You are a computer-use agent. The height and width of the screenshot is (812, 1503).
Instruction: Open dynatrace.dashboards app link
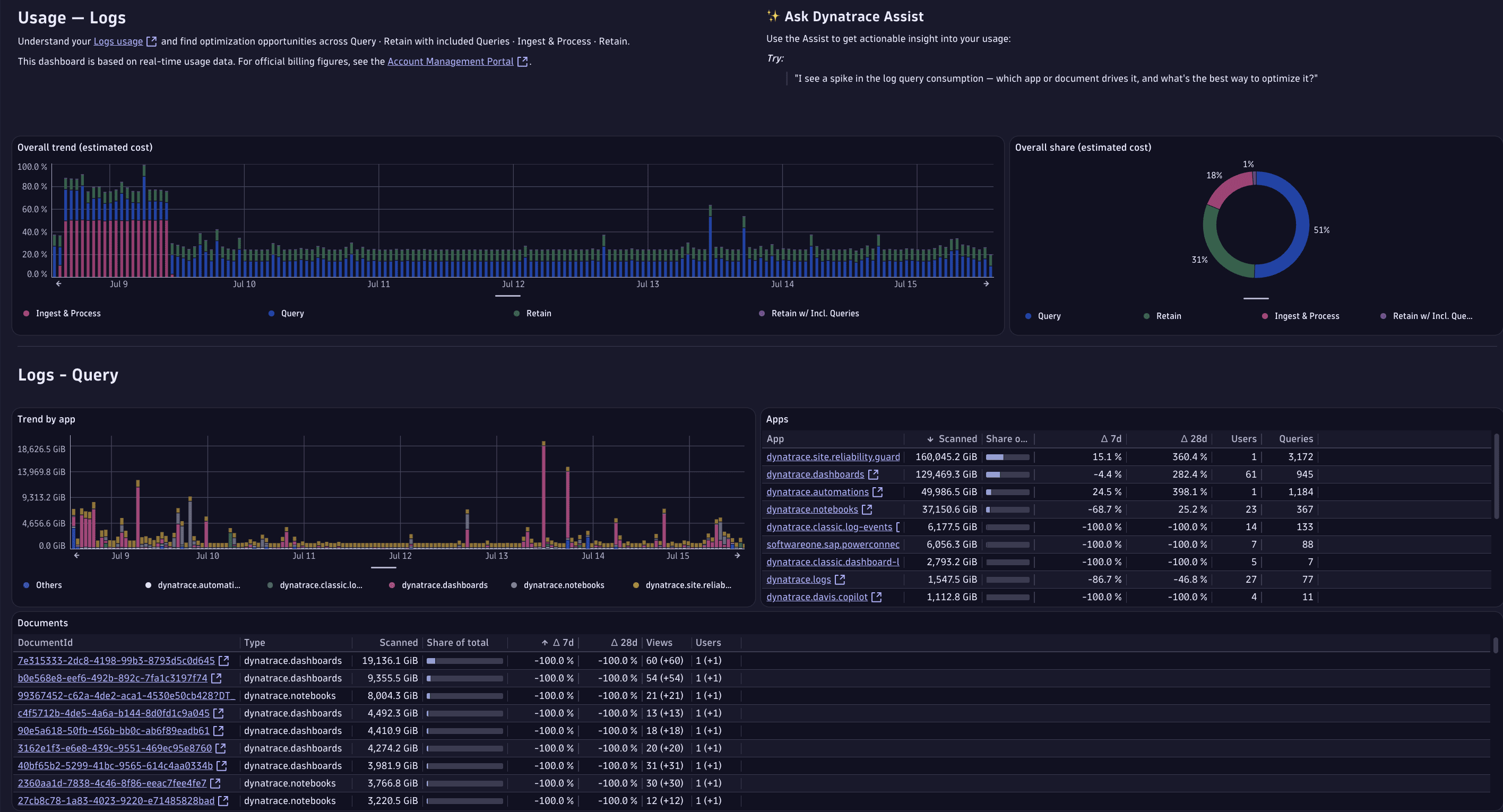point(815,474)
